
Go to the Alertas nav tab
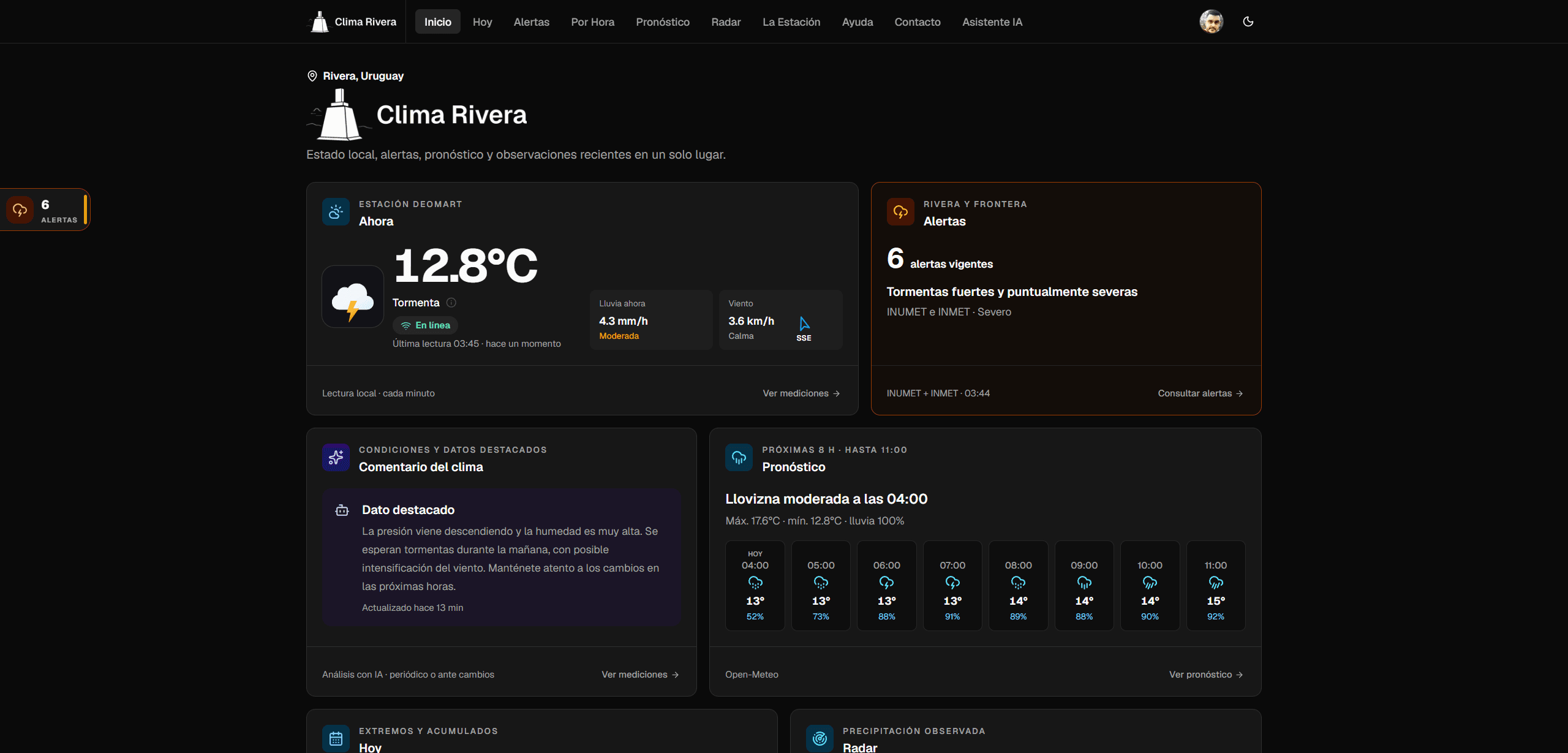tap(531, 22)
